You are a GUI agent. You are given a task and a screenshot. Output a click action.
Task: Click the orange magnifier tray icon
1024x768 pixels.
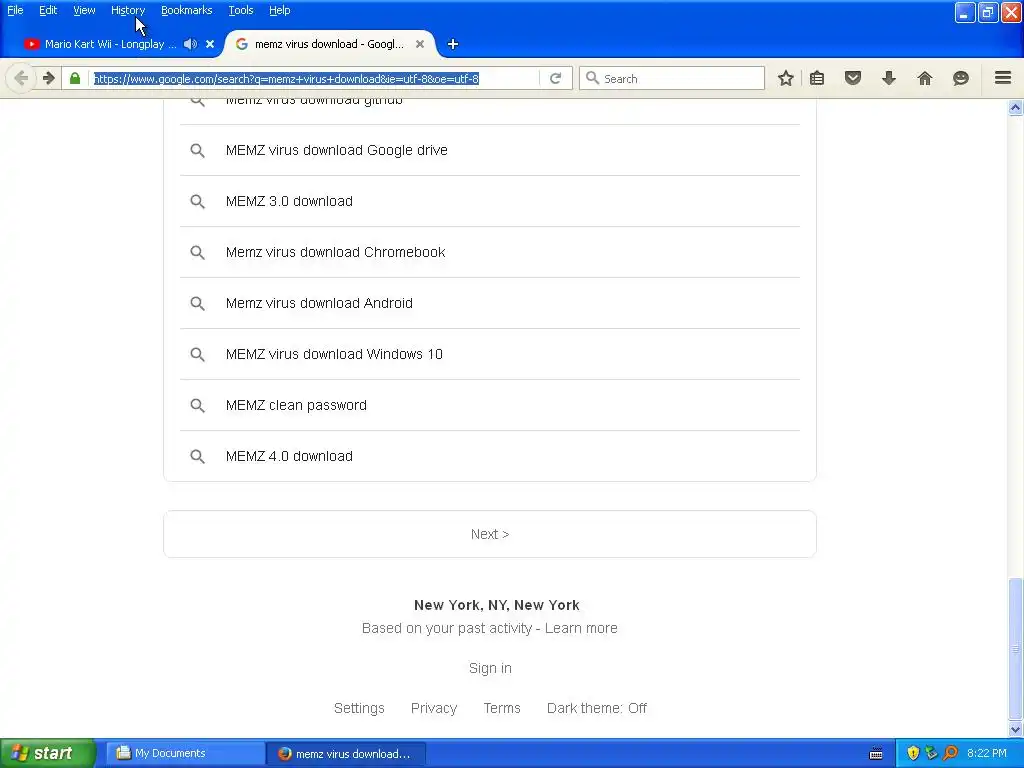pyautogui.click(x=951, y=753)
